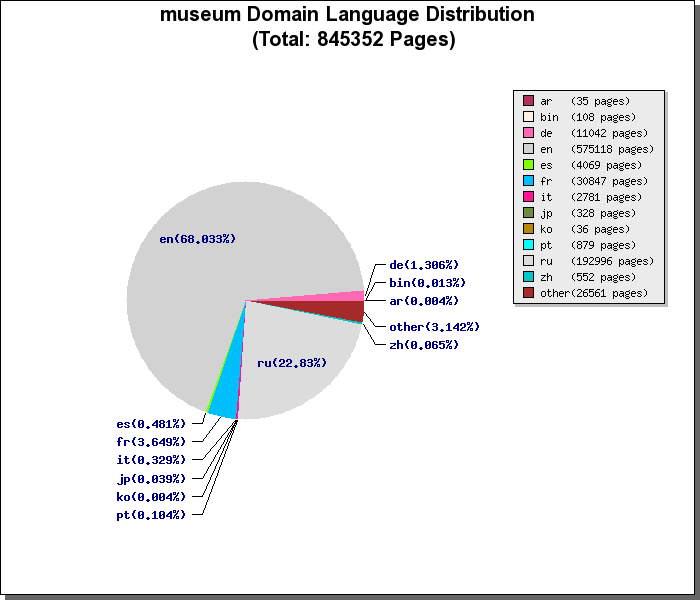Click the fr blue legend swatch
Viewport: 700px width, 600px height.
[528, 181]
